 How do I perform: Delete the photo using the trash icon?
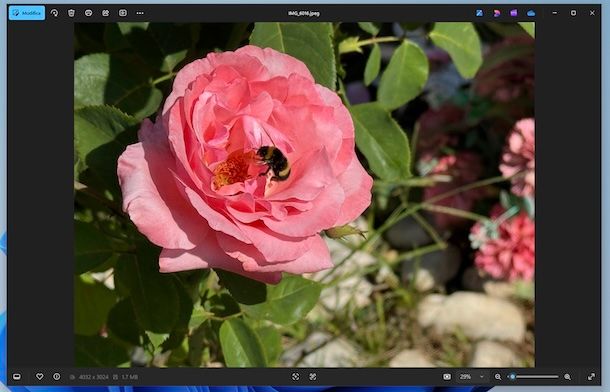[x=71, y=13]
